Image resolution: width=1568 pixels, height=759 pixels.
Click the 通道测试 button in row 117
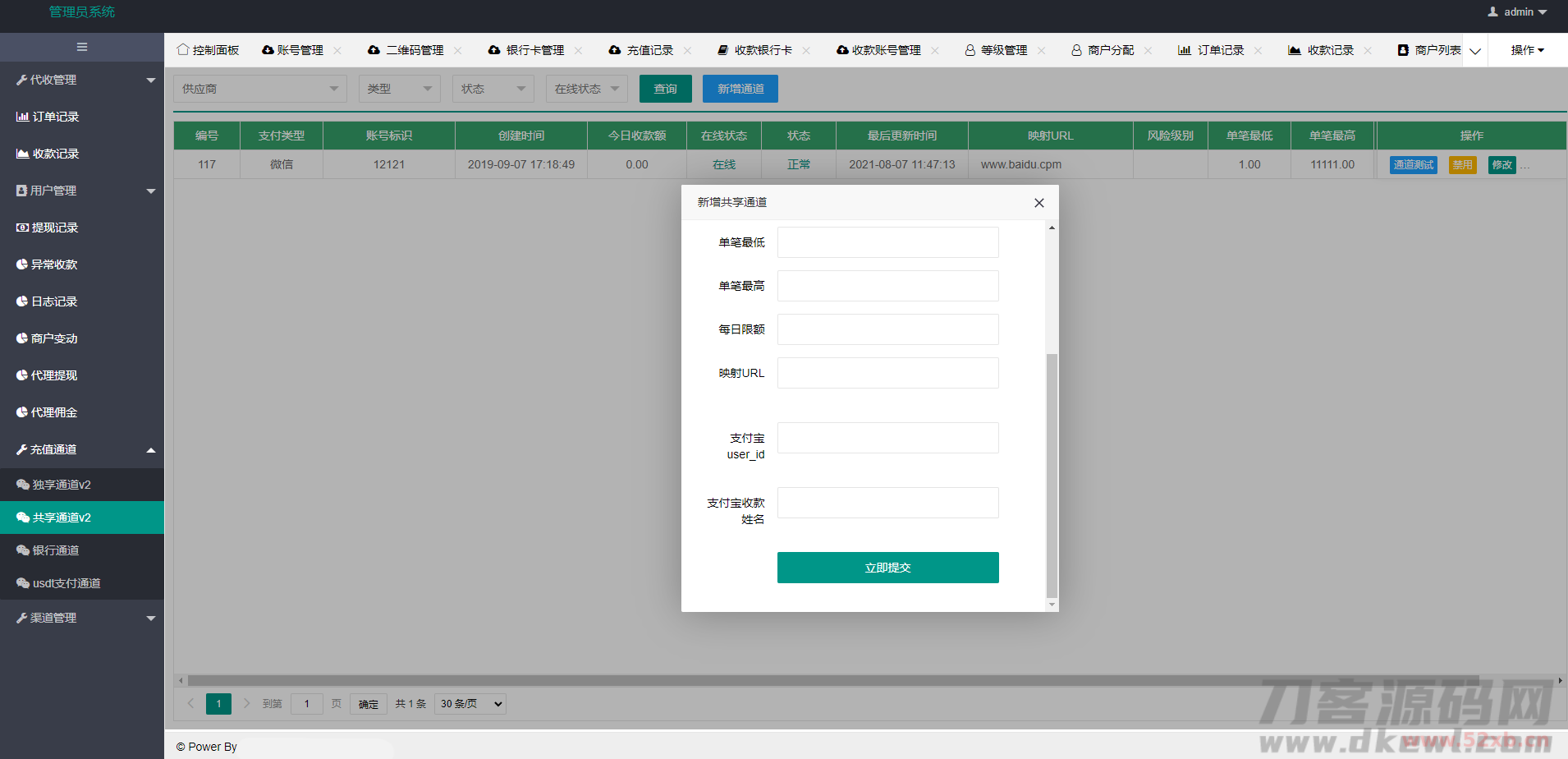(1413, 165)
